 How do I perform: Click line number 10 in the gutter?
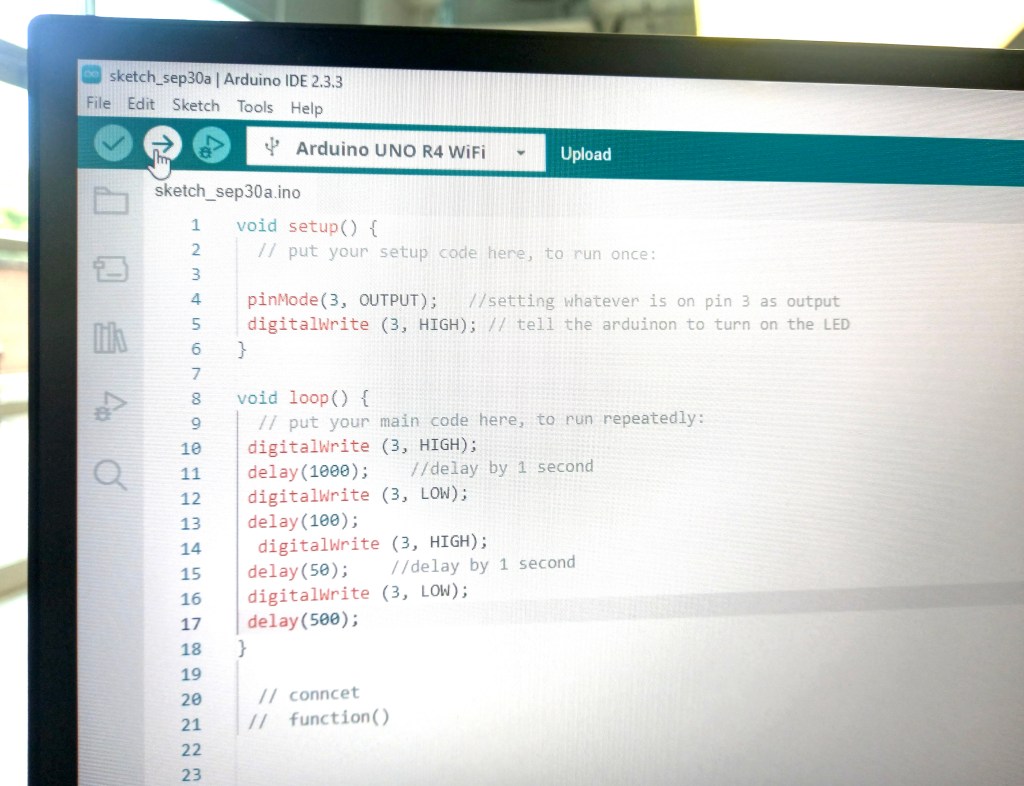coord(190,448)
